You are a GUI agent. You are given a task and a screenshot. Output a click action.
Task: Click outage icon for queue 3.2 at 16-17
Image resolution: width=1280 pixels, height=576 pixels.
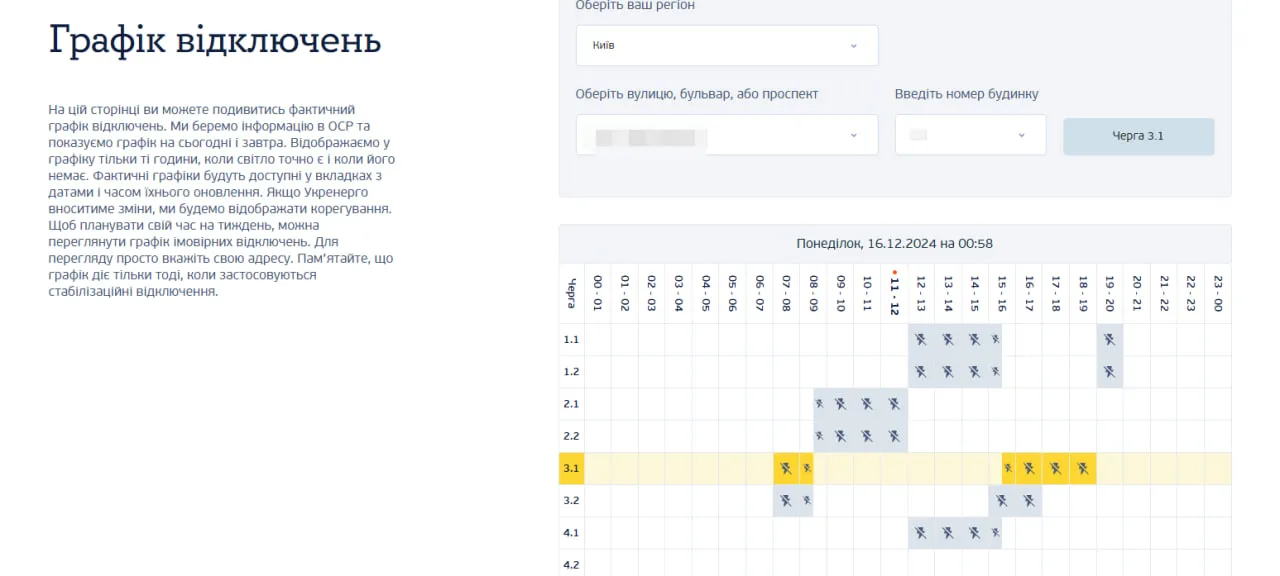[1029, 500]
